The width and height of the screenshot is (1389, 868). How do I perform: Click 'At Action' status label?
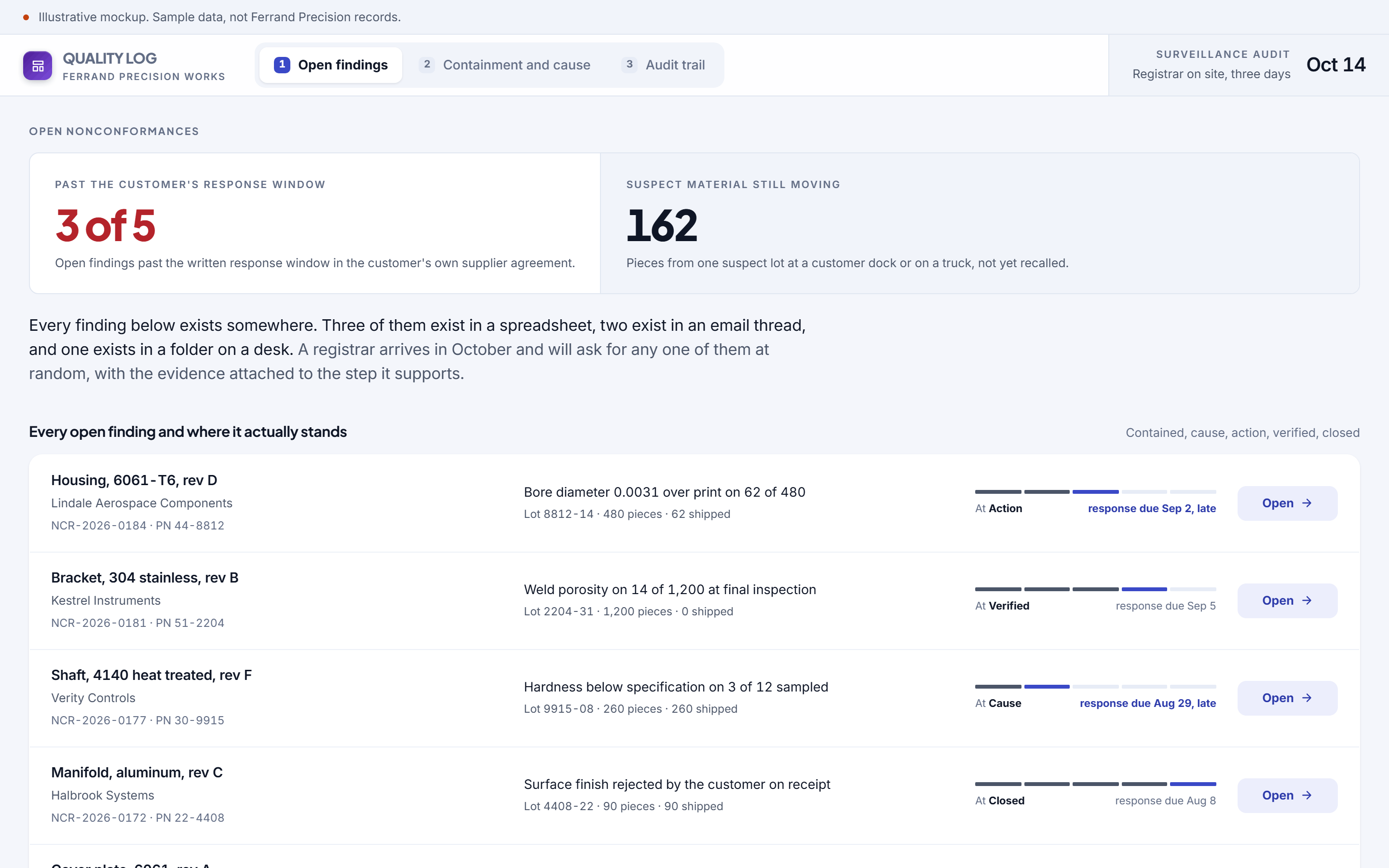click(999, 509)
